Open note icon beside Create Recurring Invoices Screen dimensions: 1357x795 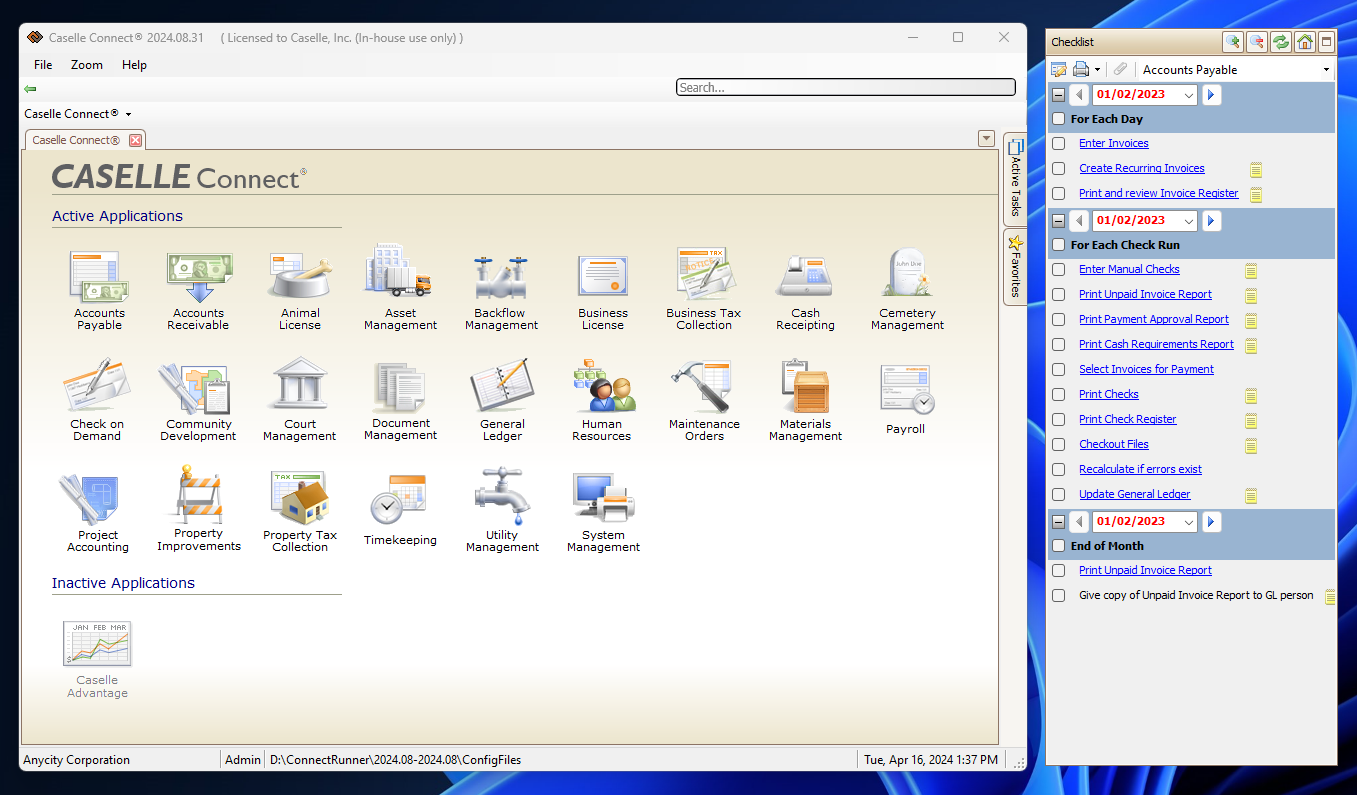pyautogui.click(x=1256, y=169)
